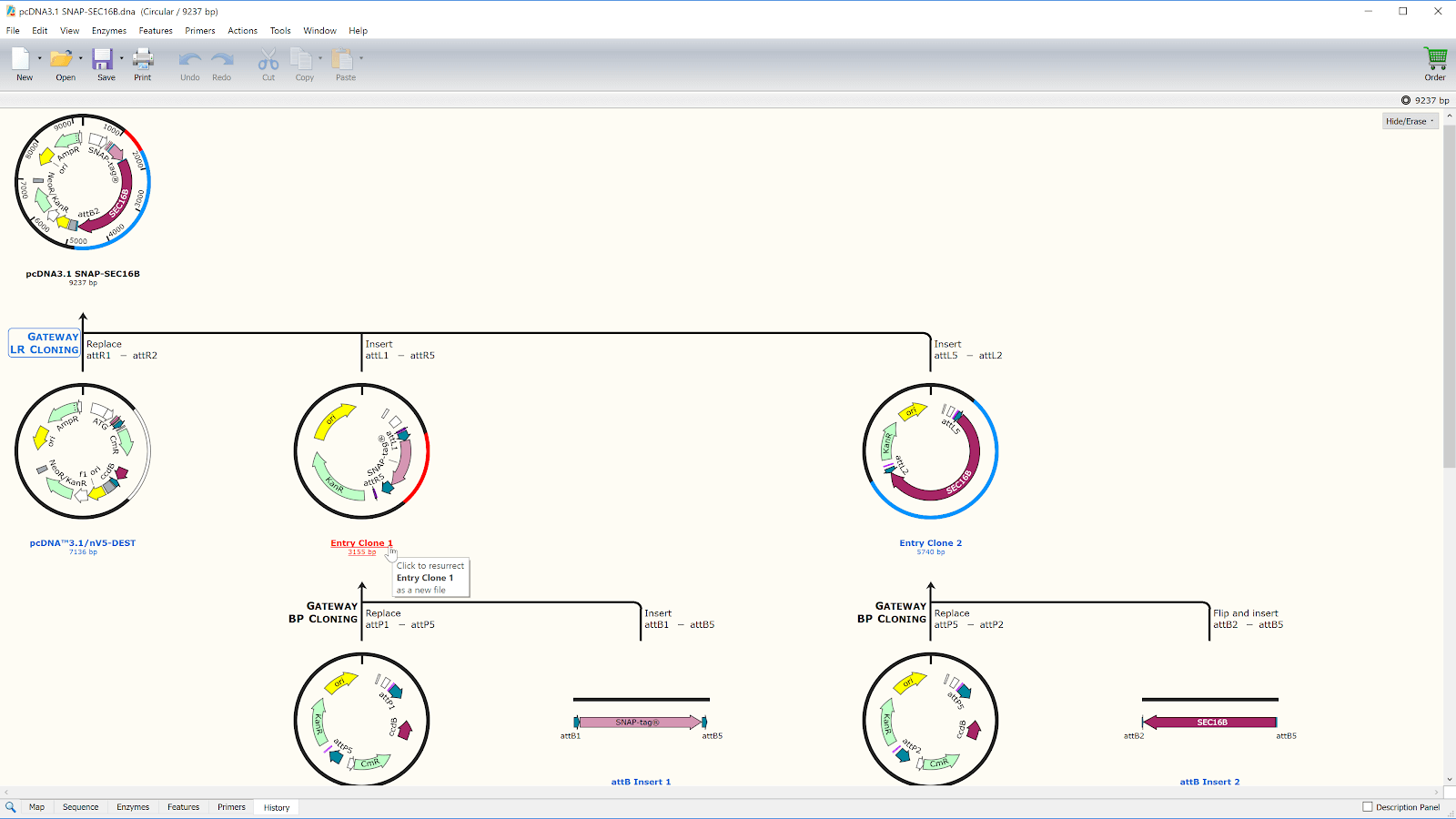Expand the New icon dropdown arrow
Viewport: 1456px width, 819px height.
pyautogui.click(x=39, y=56)
